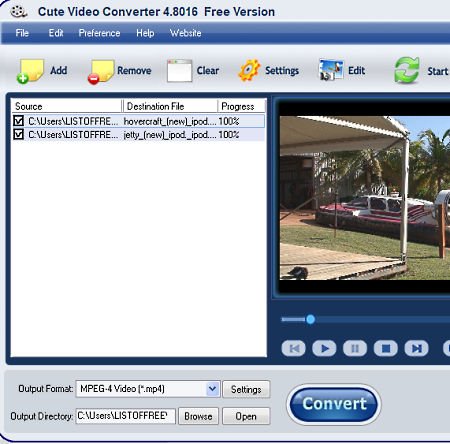Viewport: 450px width, 444px height.
Task: Click 100% progress of jetty row
Action: click(229, 135)
